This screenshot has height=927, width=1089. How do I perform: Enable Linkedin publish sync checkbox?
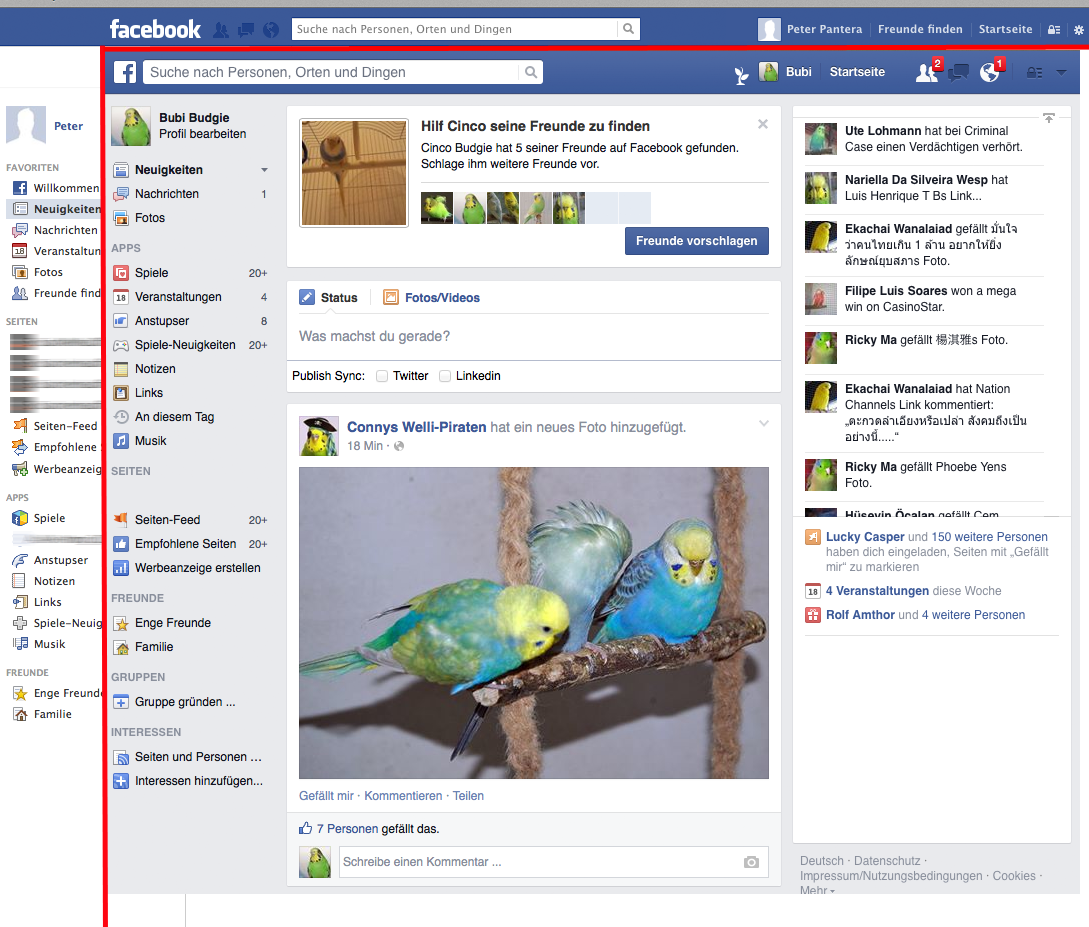444,376
